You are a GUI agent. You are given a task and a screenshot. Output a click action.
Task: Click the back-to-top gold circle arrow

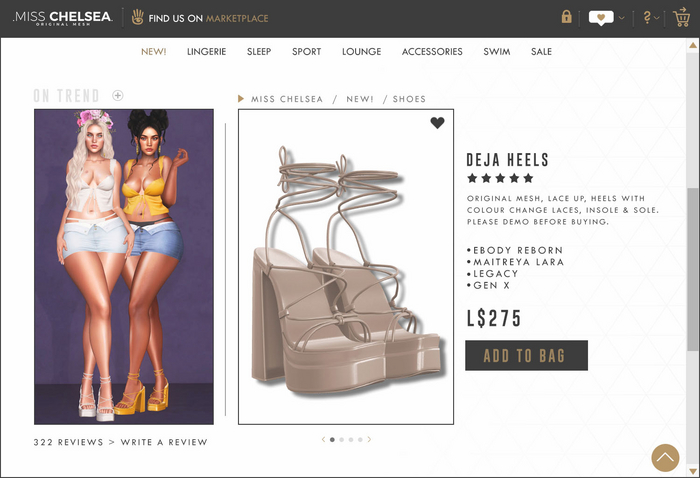pos(665,457)
